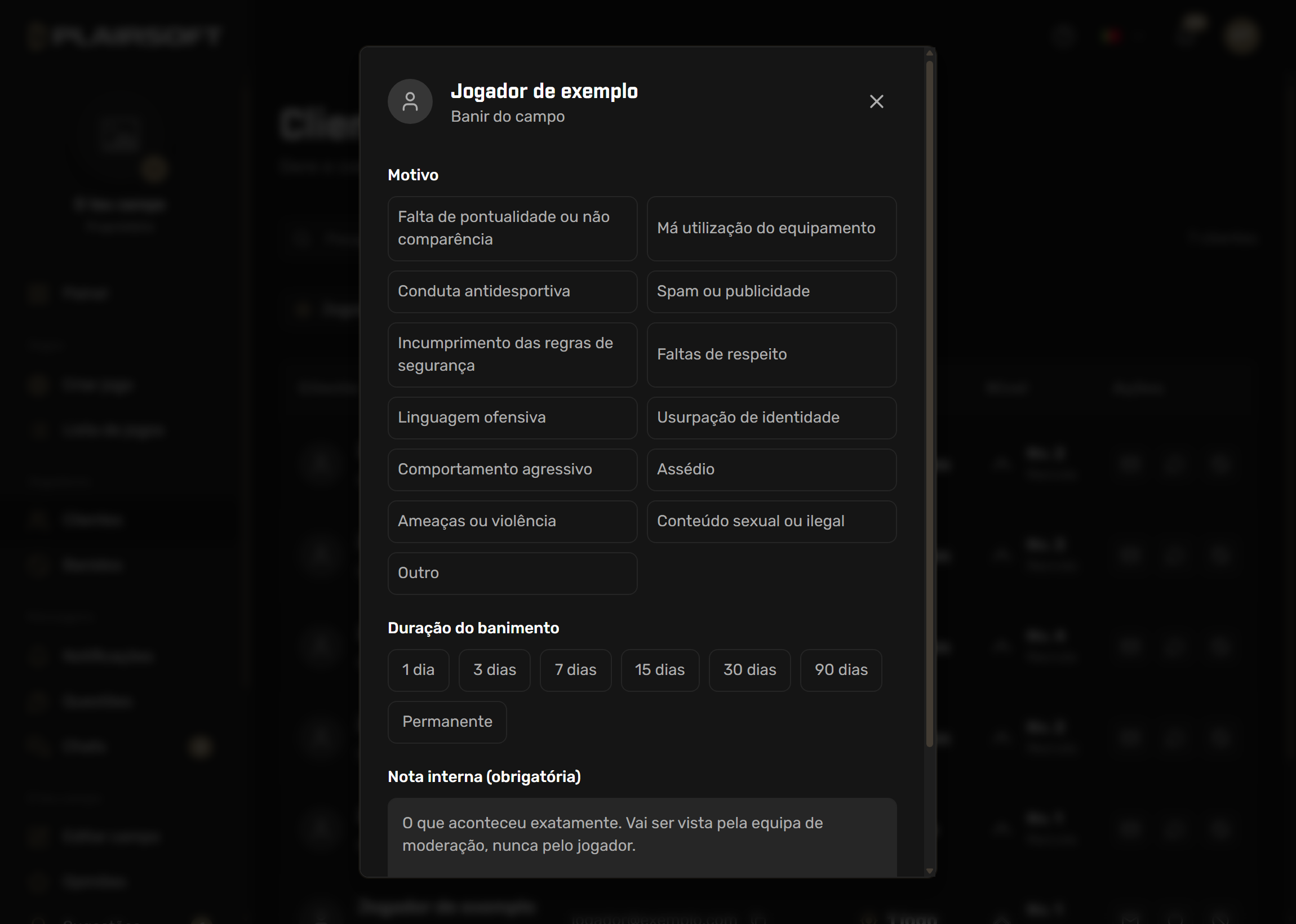Screen dimensions: 1296x924
Task: Click the Motivo section label
Action: coord(413,175)
